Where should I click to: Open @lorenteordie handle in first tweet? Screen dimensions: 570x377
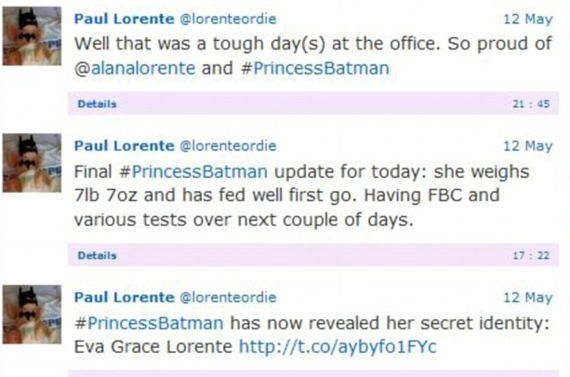coord(228,19)
